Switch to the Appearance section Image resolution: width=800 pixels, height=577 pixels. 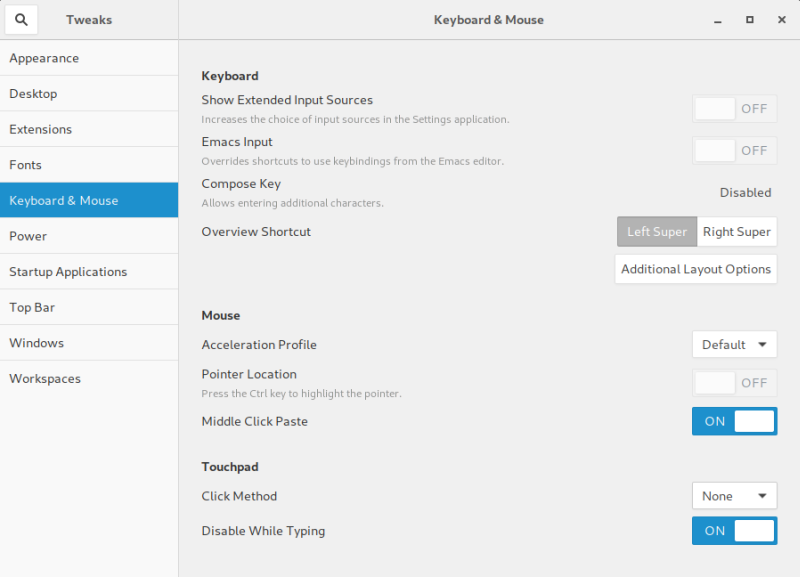pos(44,58)
